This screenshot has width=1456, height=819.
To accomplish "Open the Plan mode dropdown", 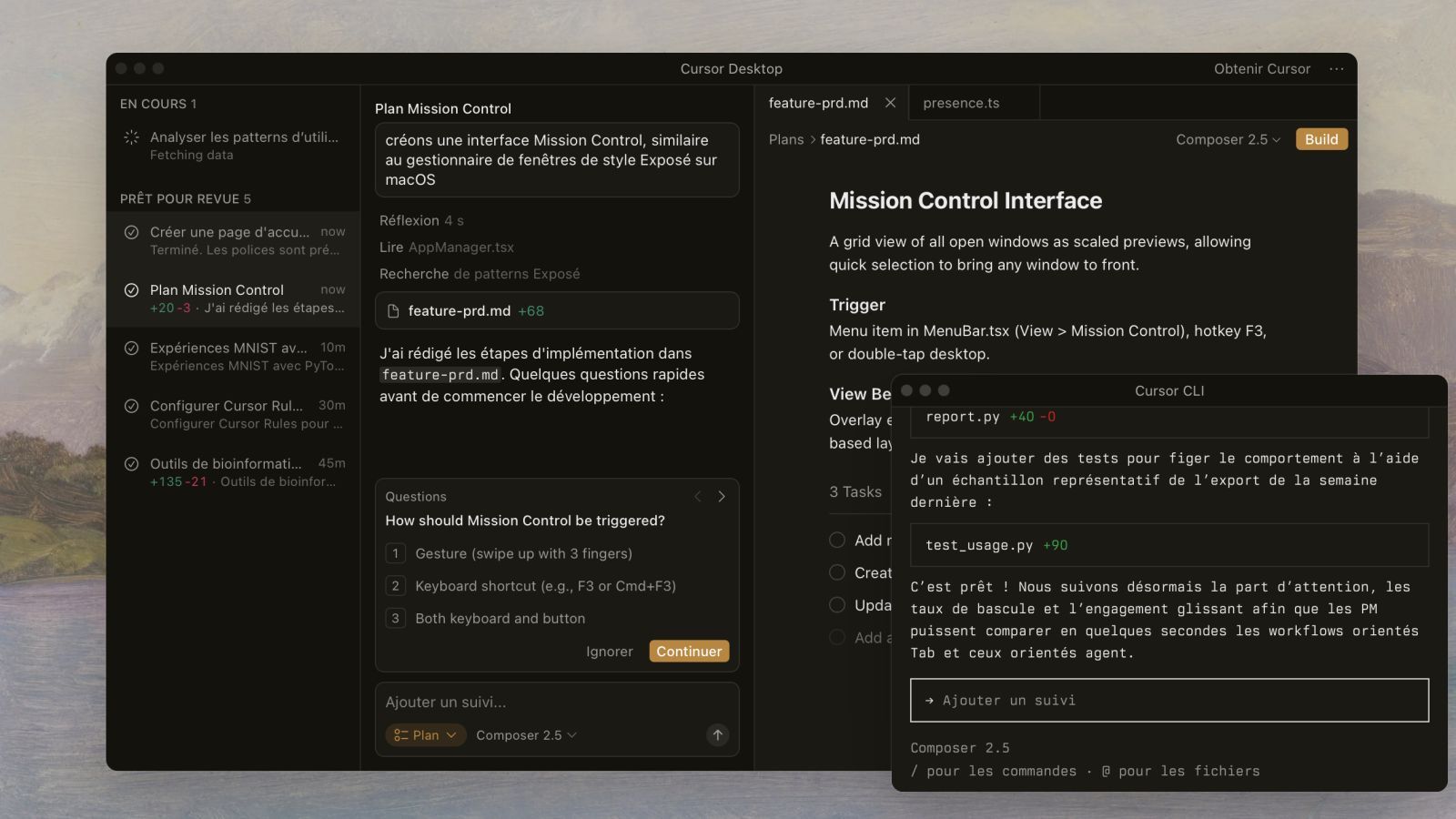I will (x=426, y=735).
